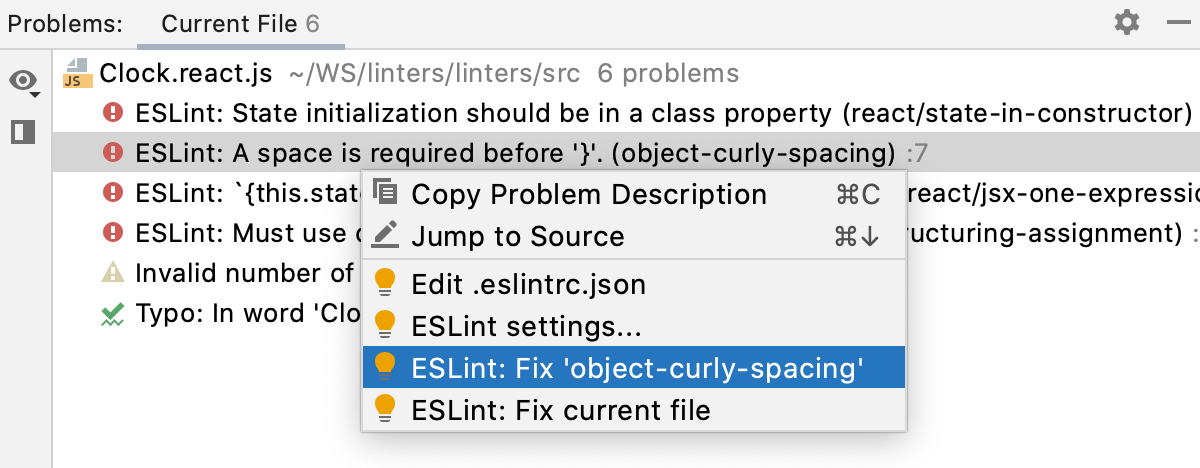Click the green typo checkmark icon

click(113, 313)
